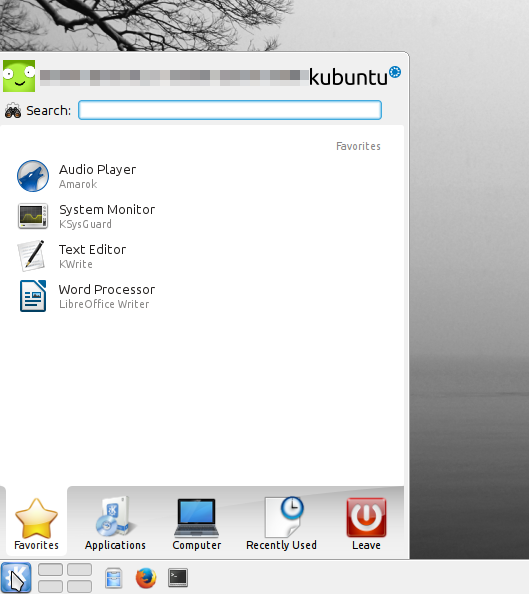The width and height of the screenshot is (529, 594).
Task: Open the Amarok Audio Player icon
Action: (33, 176)
